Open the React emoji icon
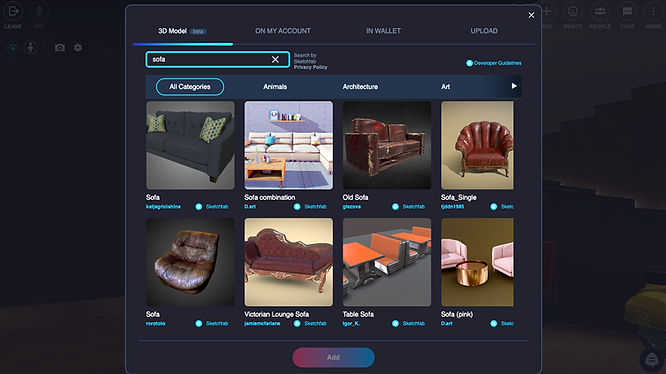Viewport: 666px width, 374px height. (573, 11)
